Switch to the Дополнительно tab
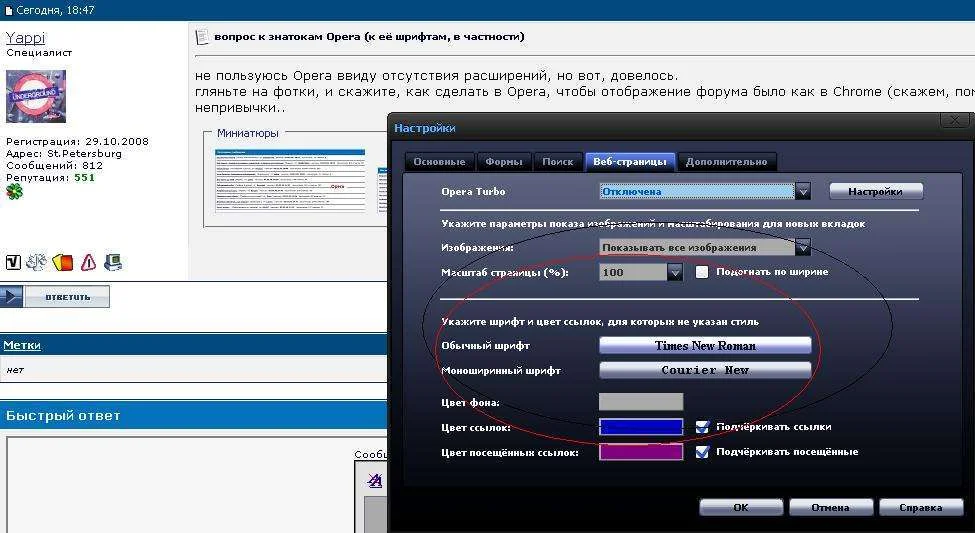The image size is (975, 533). (726, 162)
